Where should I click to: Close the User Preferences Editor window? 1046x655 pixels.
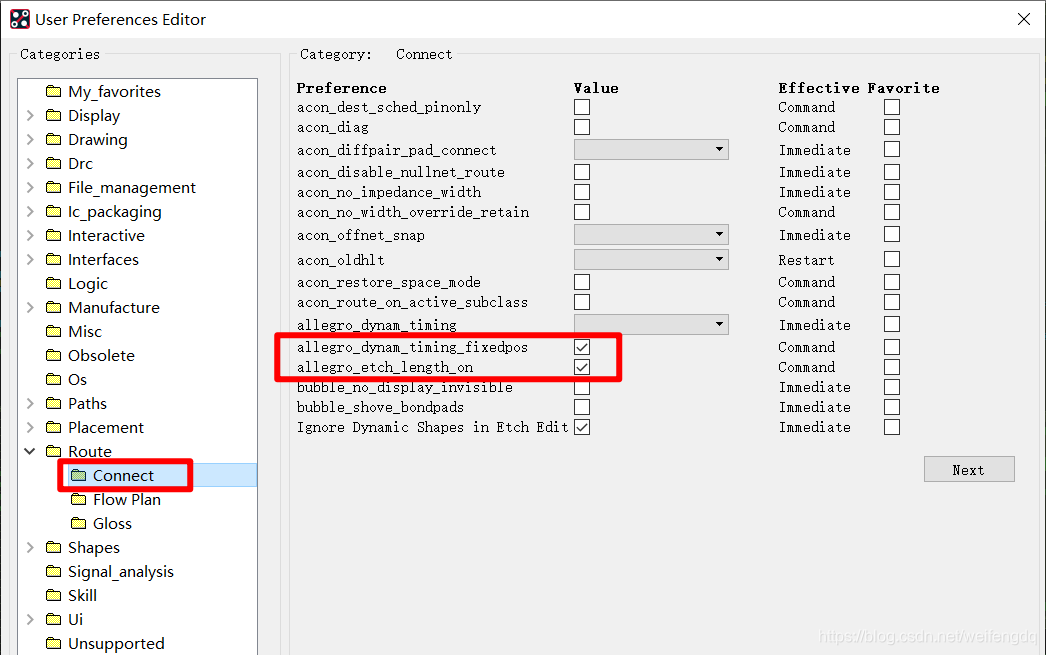click(1023, 19)
